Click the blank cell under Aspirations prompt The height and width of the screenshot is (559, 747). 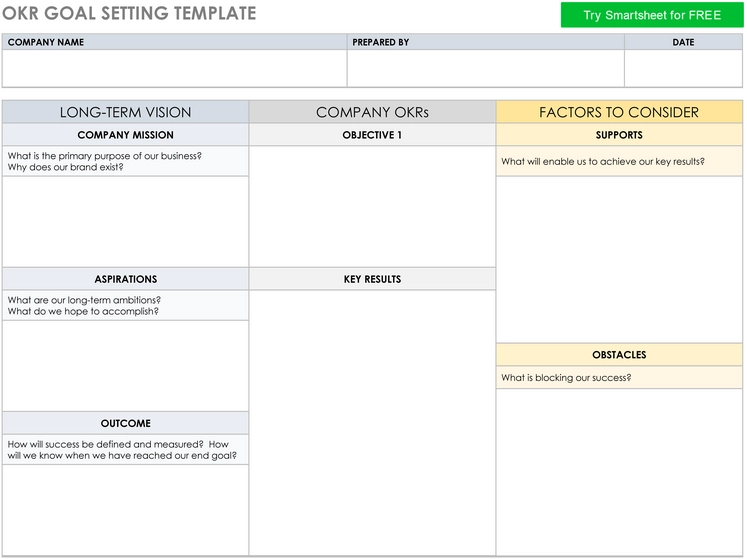coord(125,366)
